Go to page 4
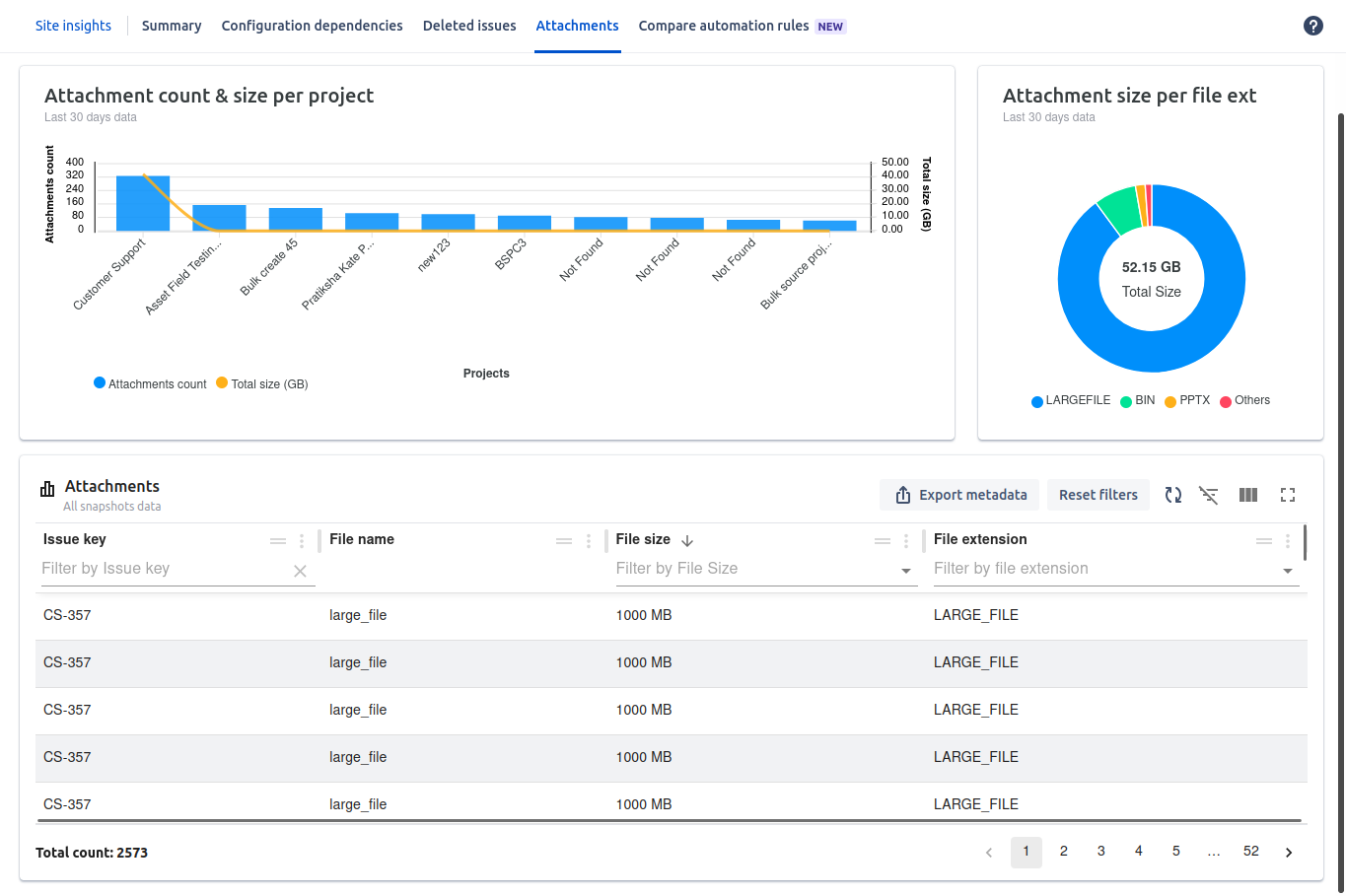 click(x=1139, y=852)
